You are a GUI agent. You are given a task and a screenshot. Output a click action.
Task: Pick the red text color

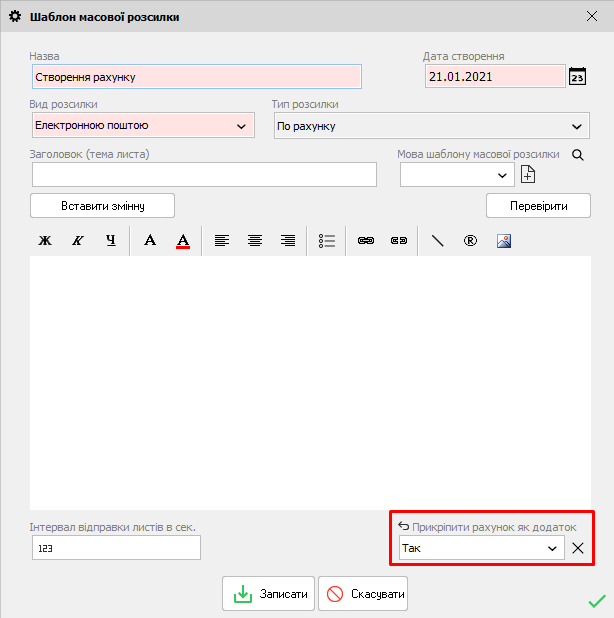click(x=183, y=241)
